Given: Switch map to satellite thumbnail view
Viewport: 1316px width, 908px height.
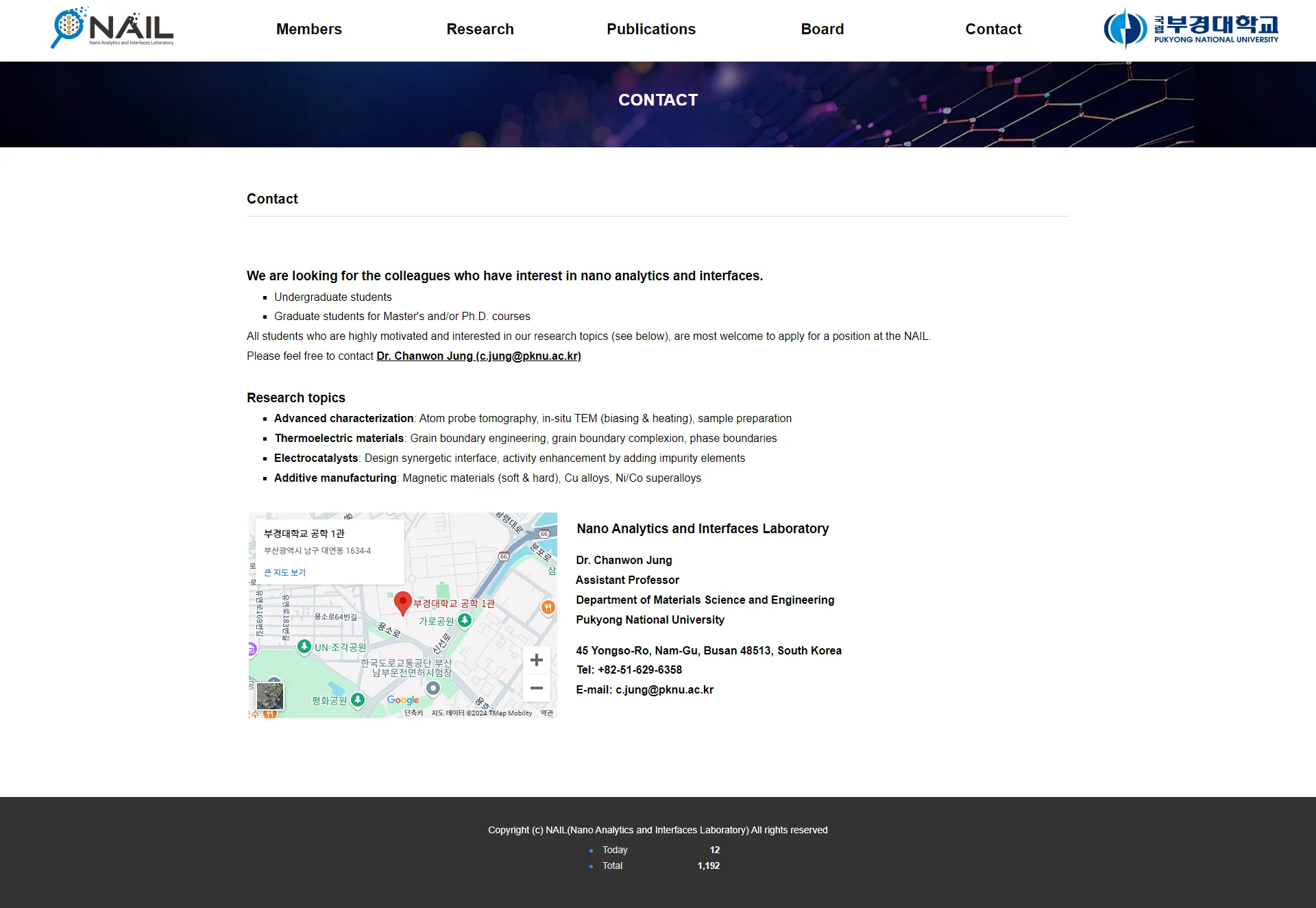Looking at the screenshot, I should (x=270, y=696).
